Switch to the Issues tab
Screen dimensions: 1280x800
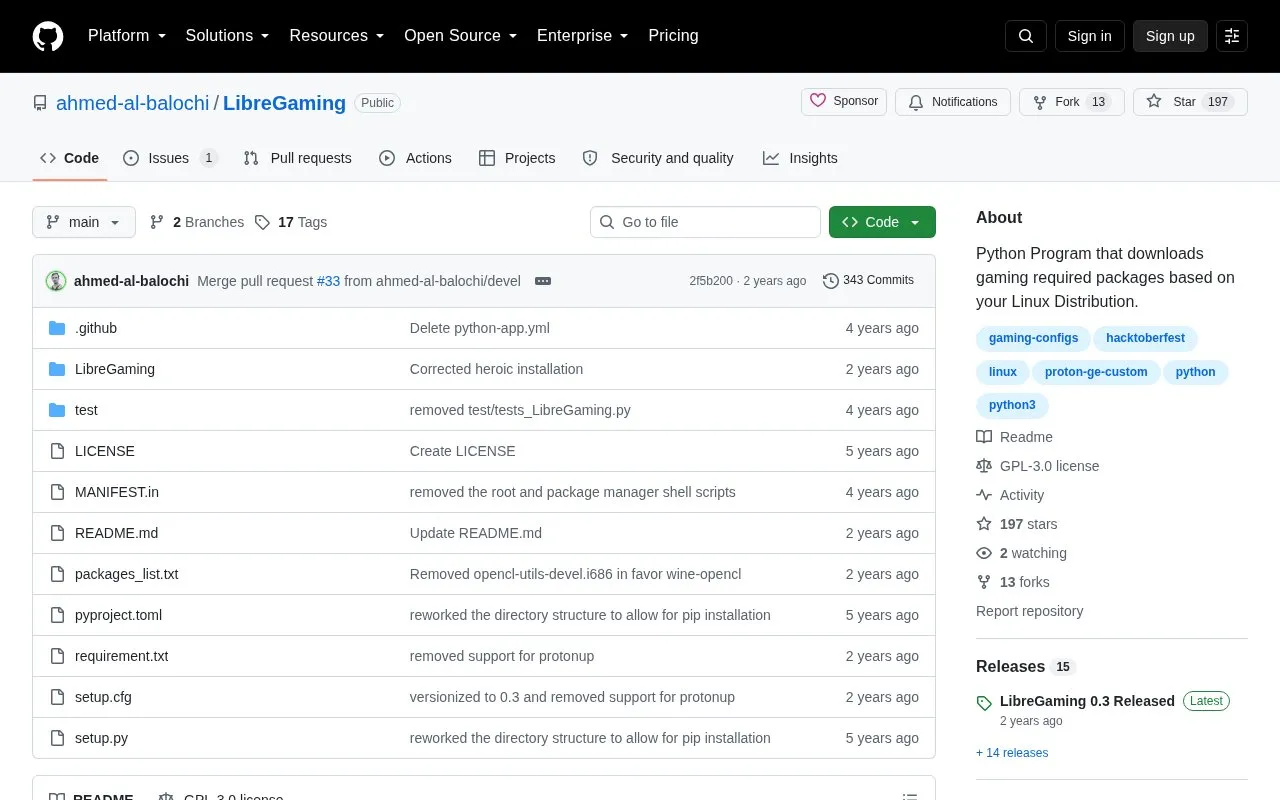pos(170,158)
